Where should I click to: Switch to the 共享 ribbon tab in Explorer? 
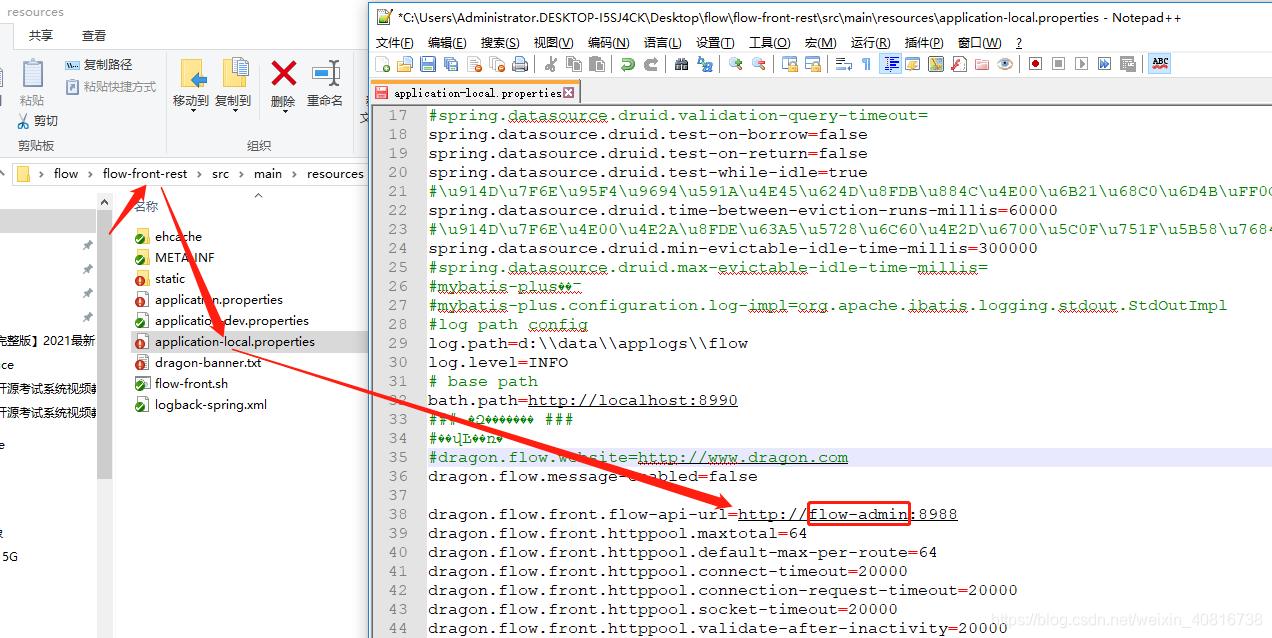[41, 35]
